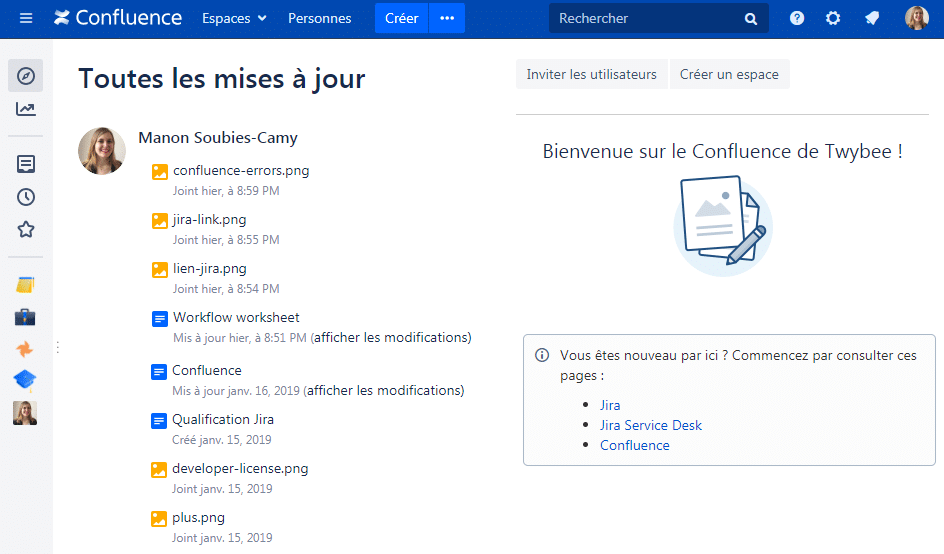This screenshot has height=554, width=944.
Task: Open the My Work feed icon in sidebar
Action: click(x=25, y=164)
